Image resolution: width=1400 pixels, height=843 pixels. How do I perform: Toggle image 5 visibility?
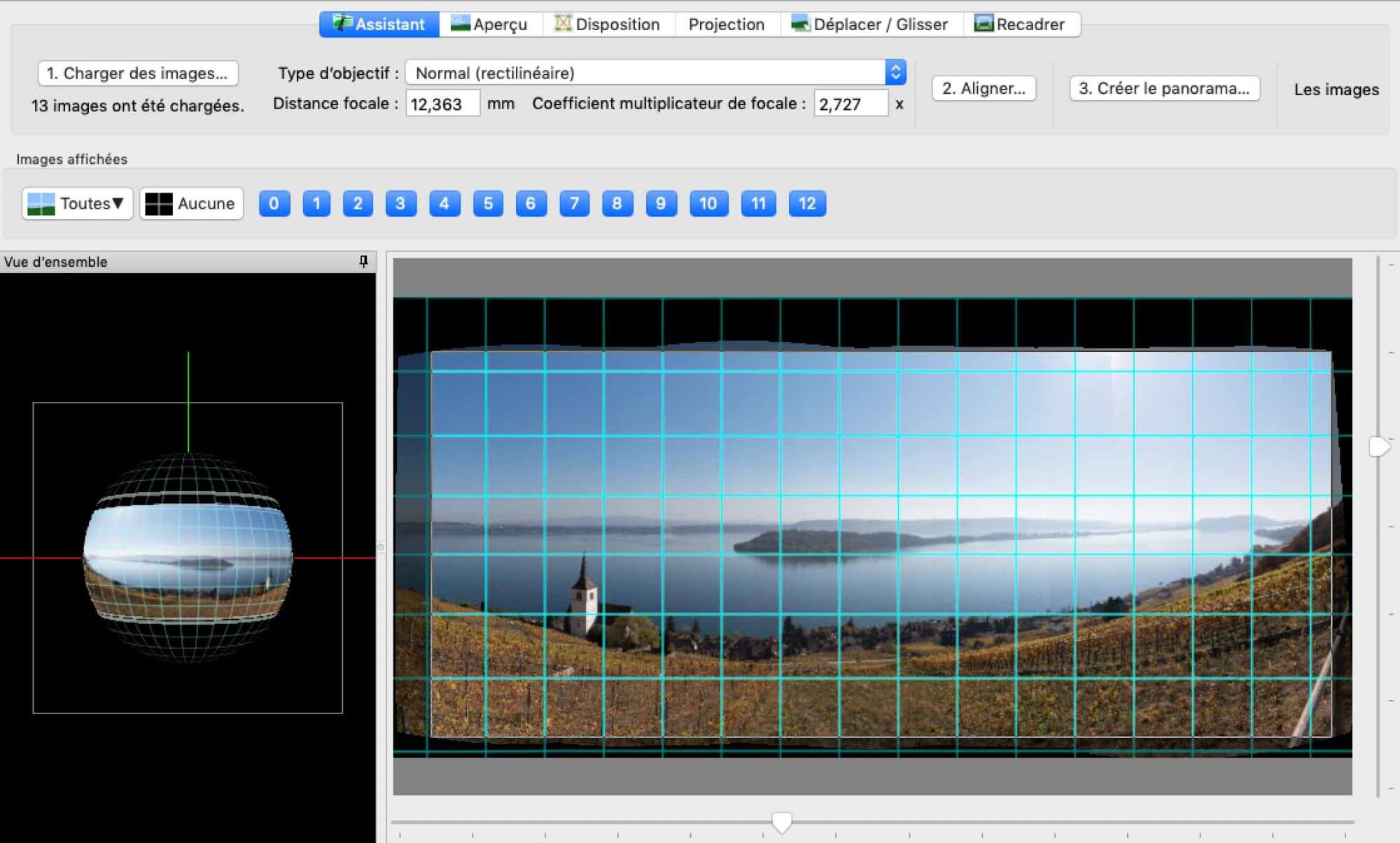point(488,204)
